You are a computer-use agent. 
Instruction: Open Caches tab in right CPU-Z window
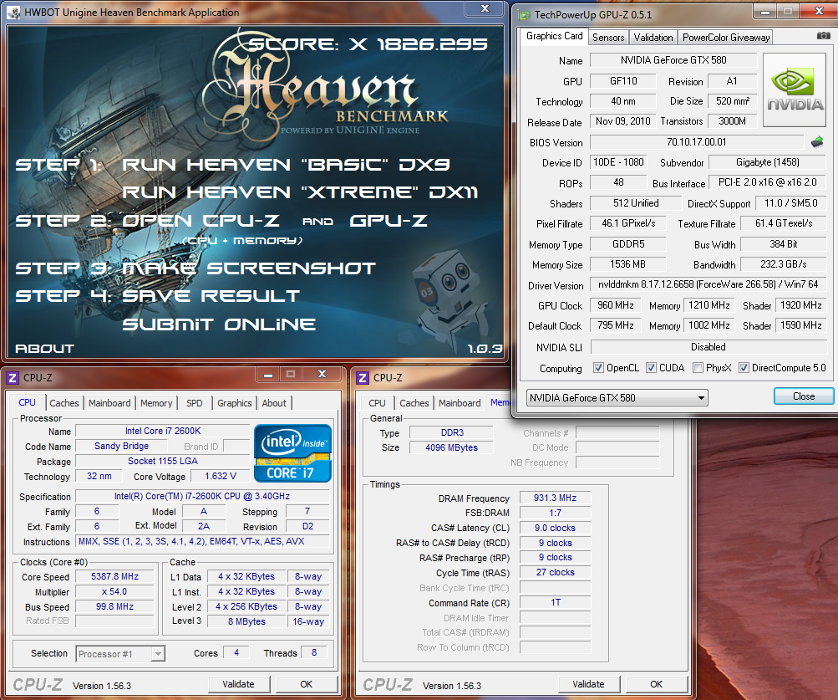[414, 403]
